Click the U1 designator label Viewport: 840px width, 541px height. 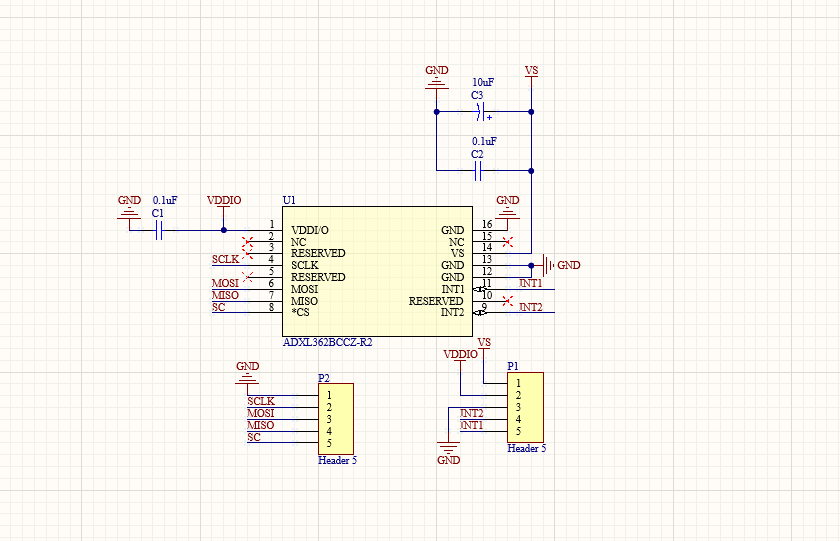289,201
